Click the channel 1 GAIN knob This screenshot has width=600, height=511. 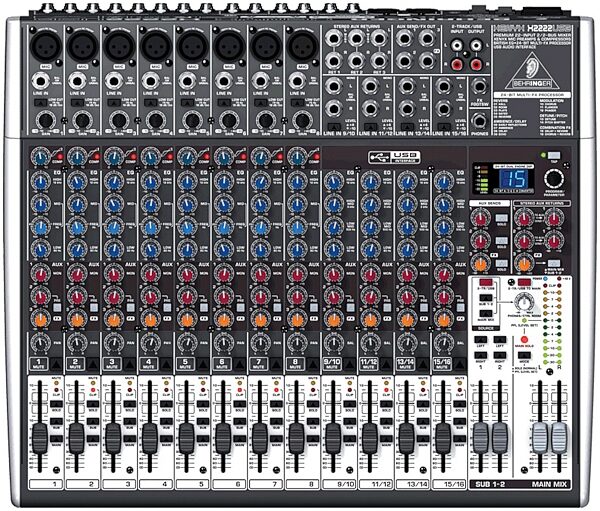tap(46, 121)
